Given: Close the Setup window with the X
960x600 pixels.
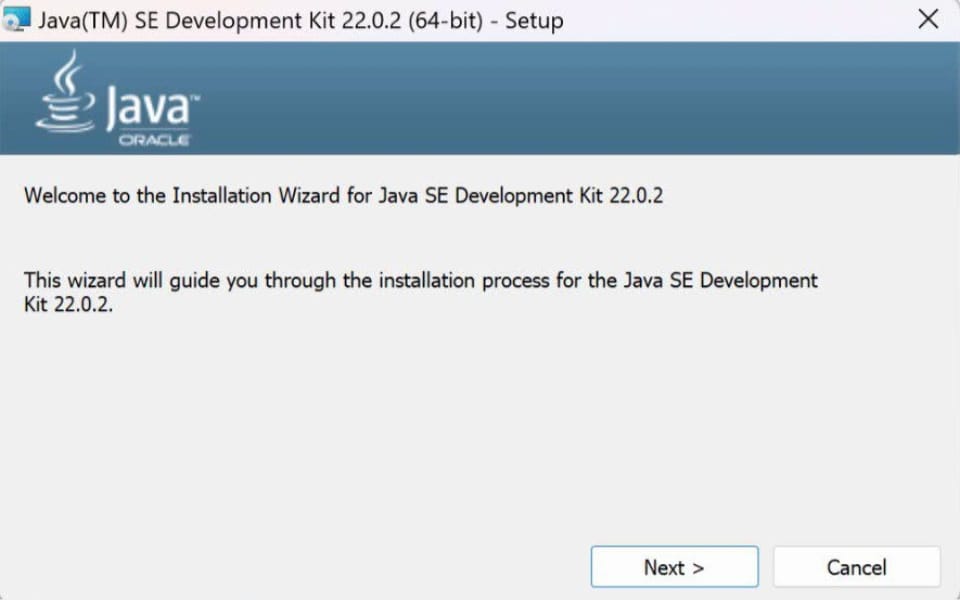Looking at the screenshot, I should 928,20.
